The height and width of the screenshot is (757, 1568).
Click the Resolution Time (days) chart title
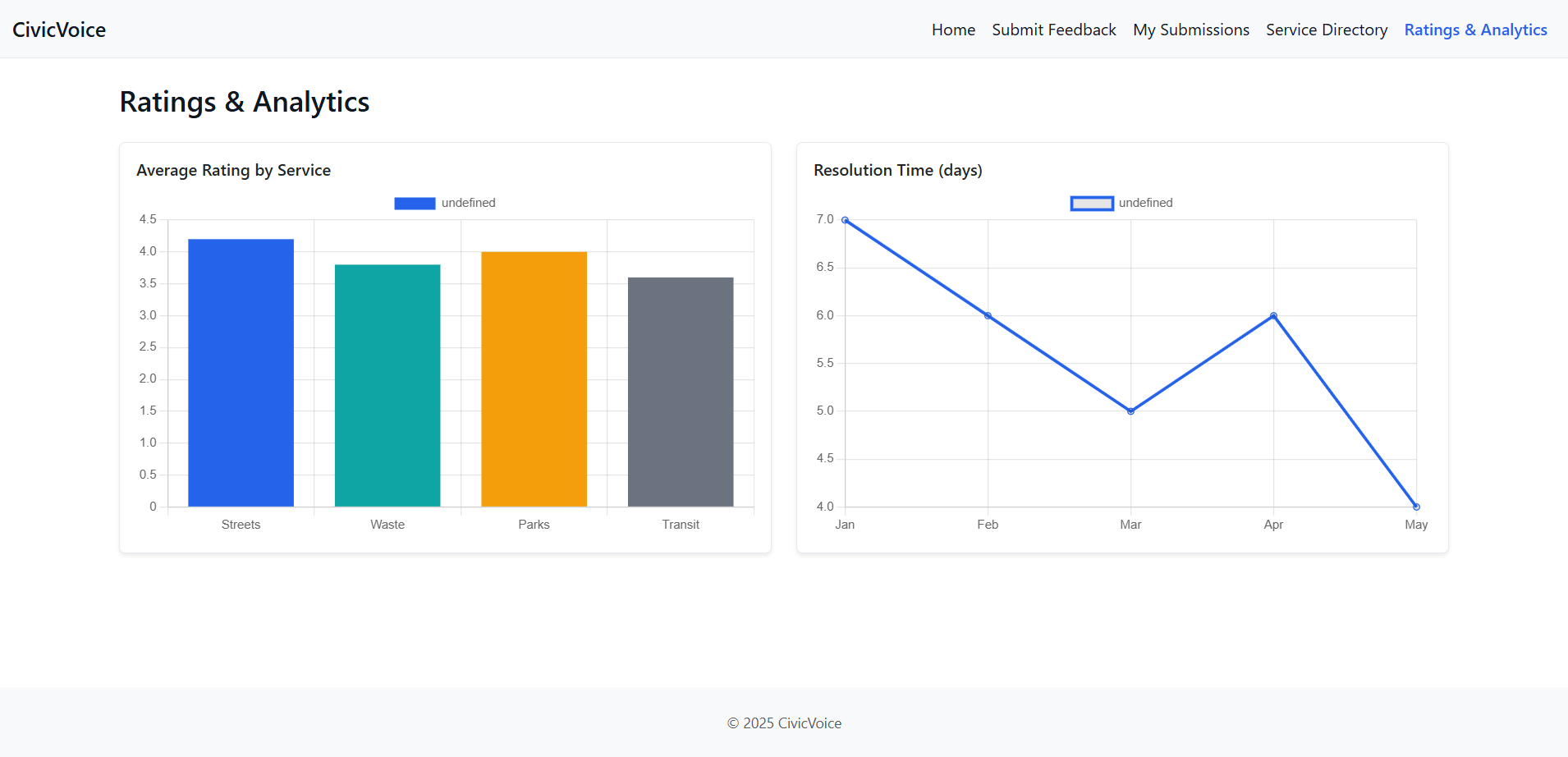(897, 170)
